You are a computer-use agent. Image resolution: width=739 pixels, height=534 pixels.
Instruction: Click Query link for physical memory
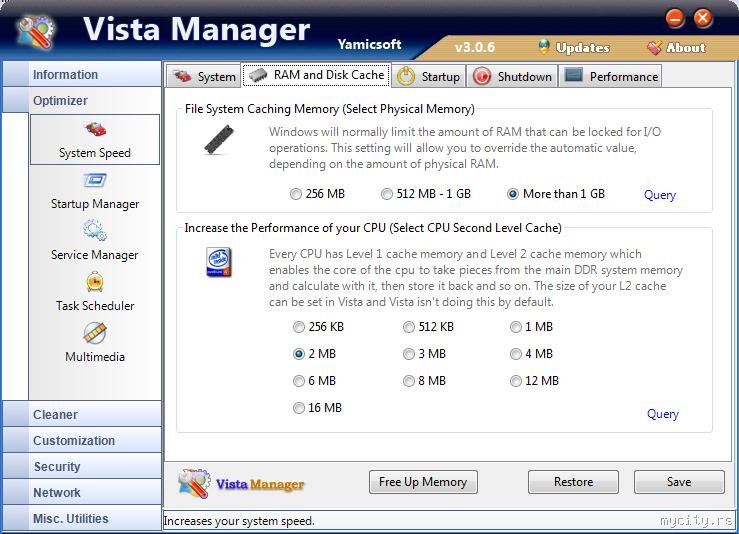[x=660, y=195]
